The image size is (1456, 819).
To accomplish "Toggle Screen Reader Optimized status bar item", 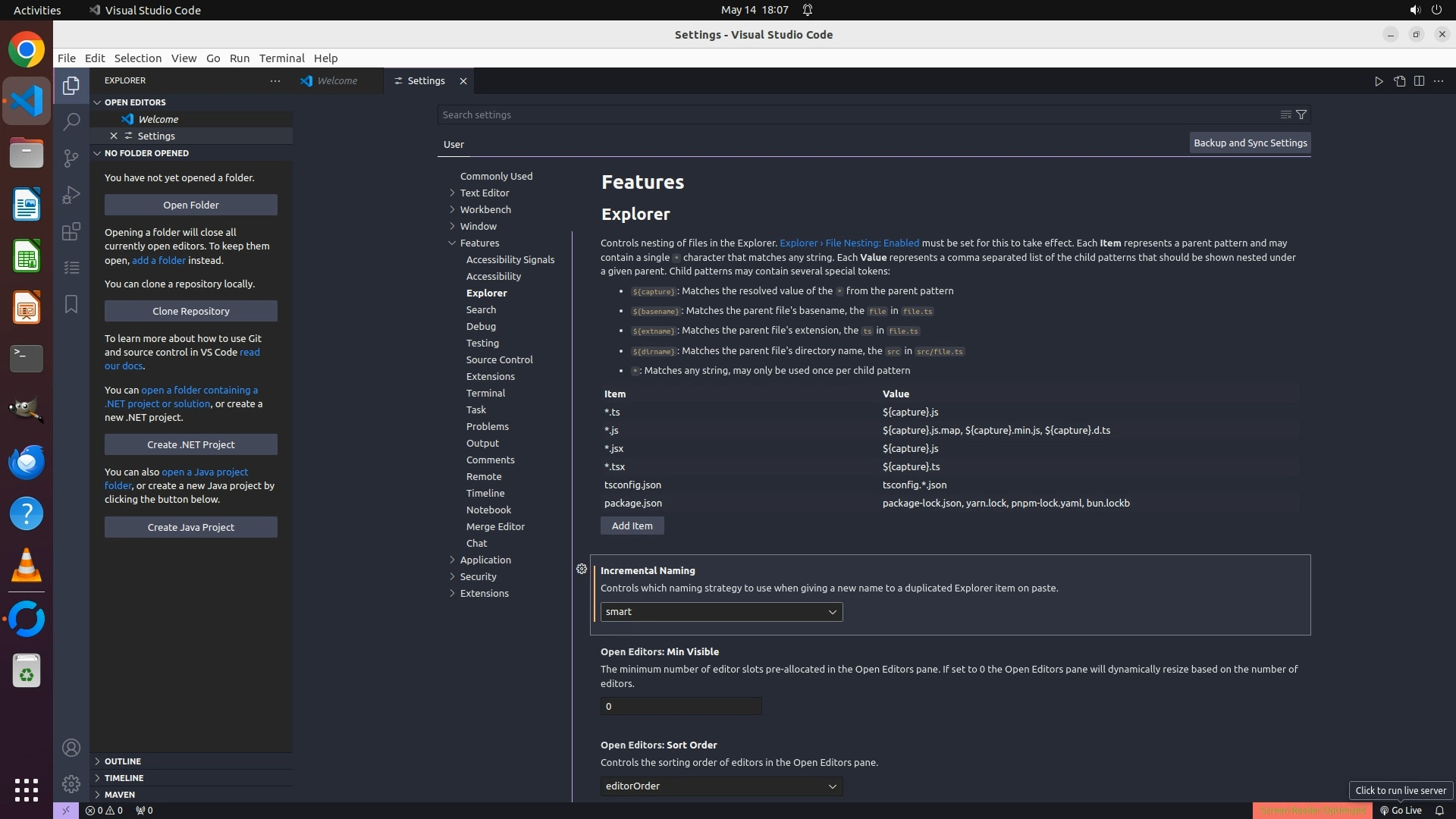I will pos(1312,810).
